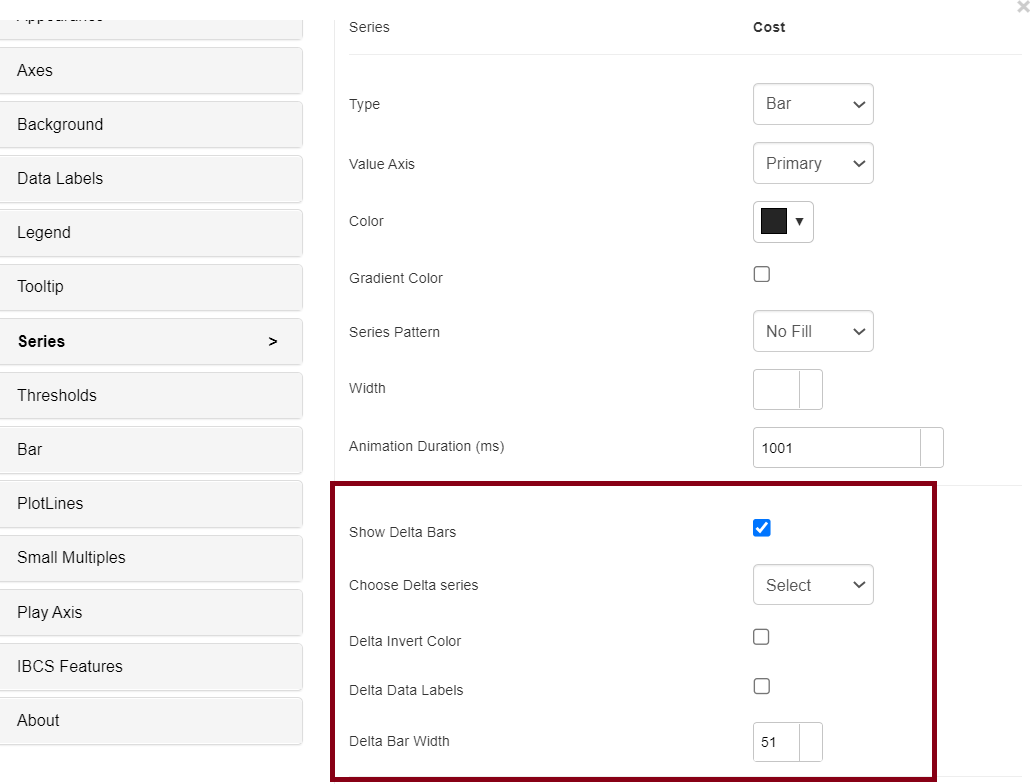Viewport: 1030px width, 784px height.
Task: Open the IBCS Features section
Action: tap(152, 666)
